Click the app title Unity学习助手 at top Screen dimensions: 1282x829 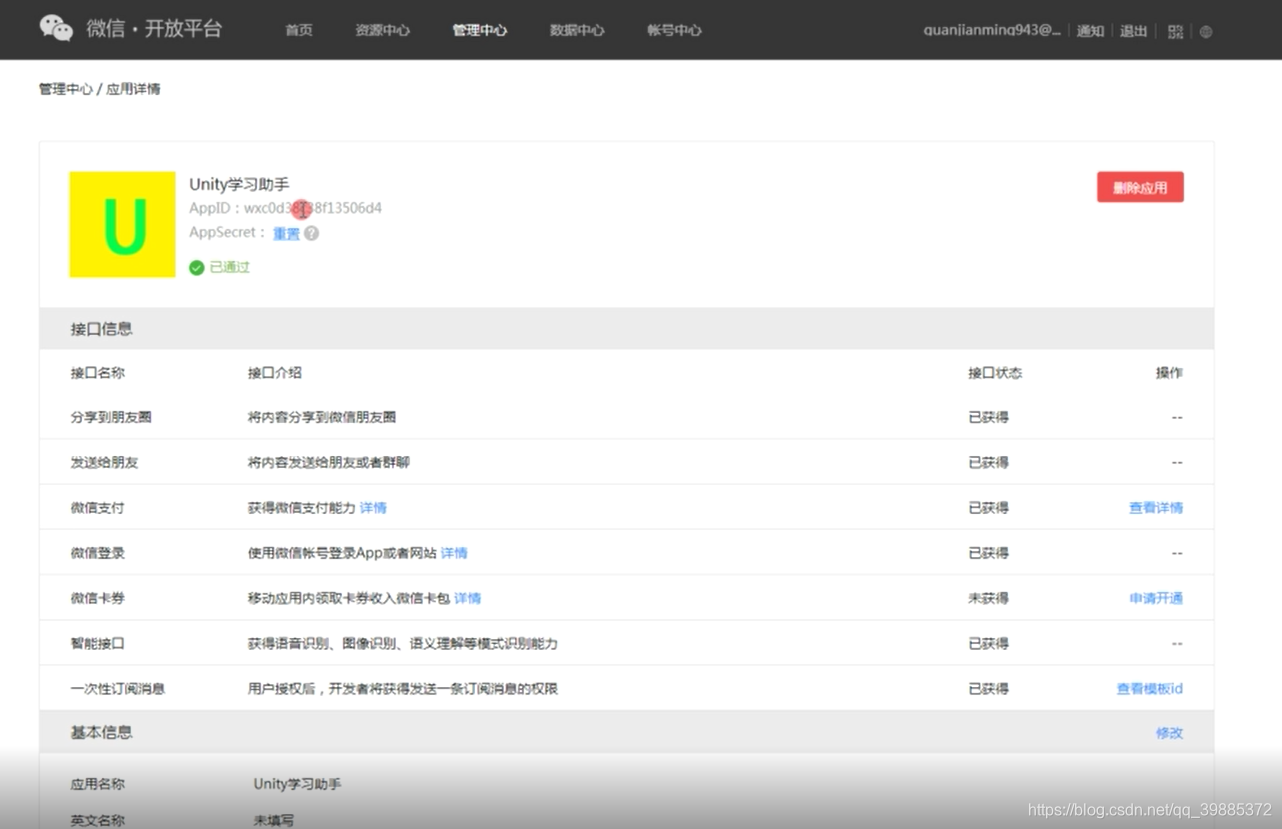point(239,184)
